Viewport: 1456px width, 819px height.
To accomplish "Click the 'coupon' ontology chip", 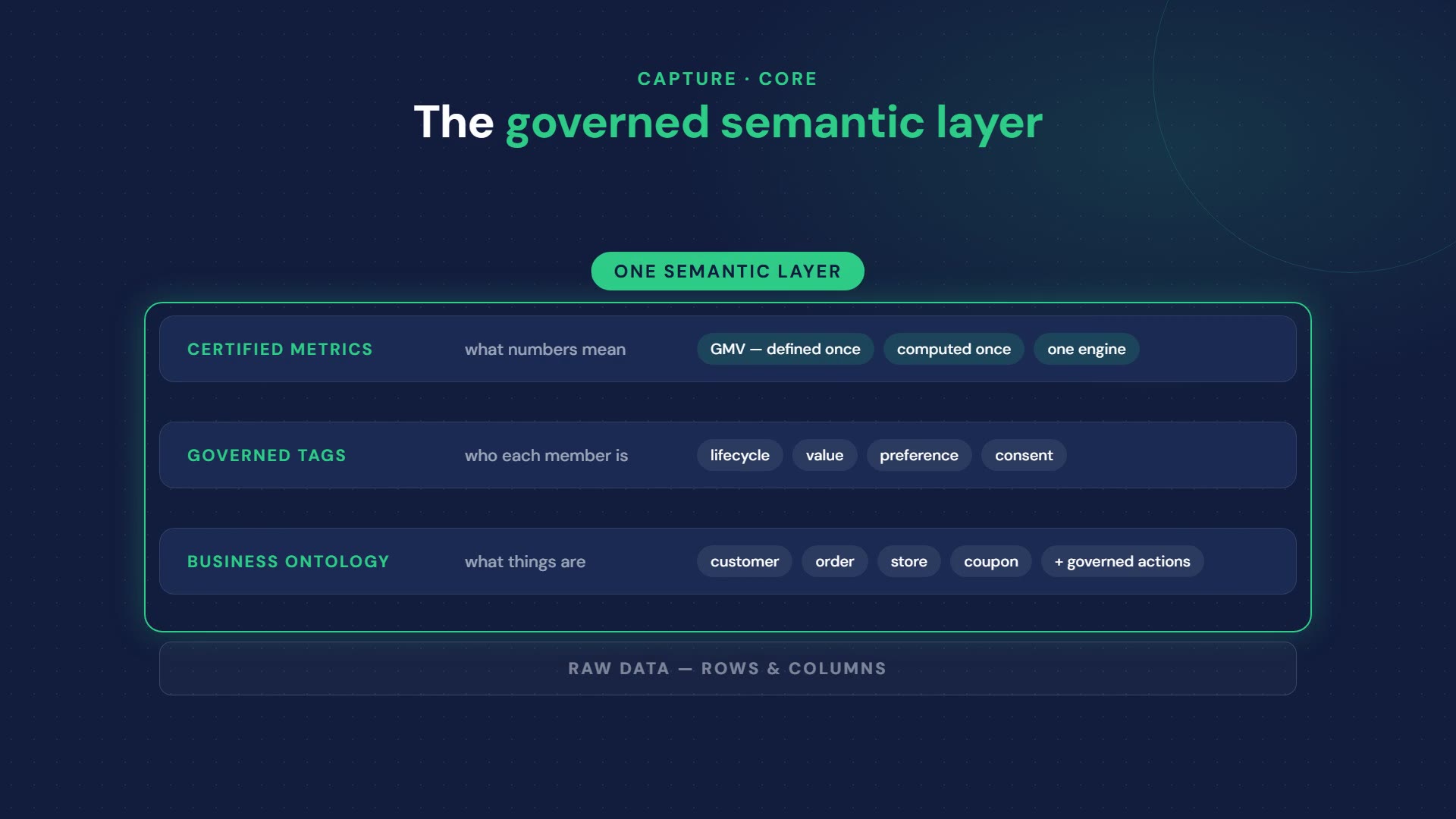I will click(x=990, y=561).
